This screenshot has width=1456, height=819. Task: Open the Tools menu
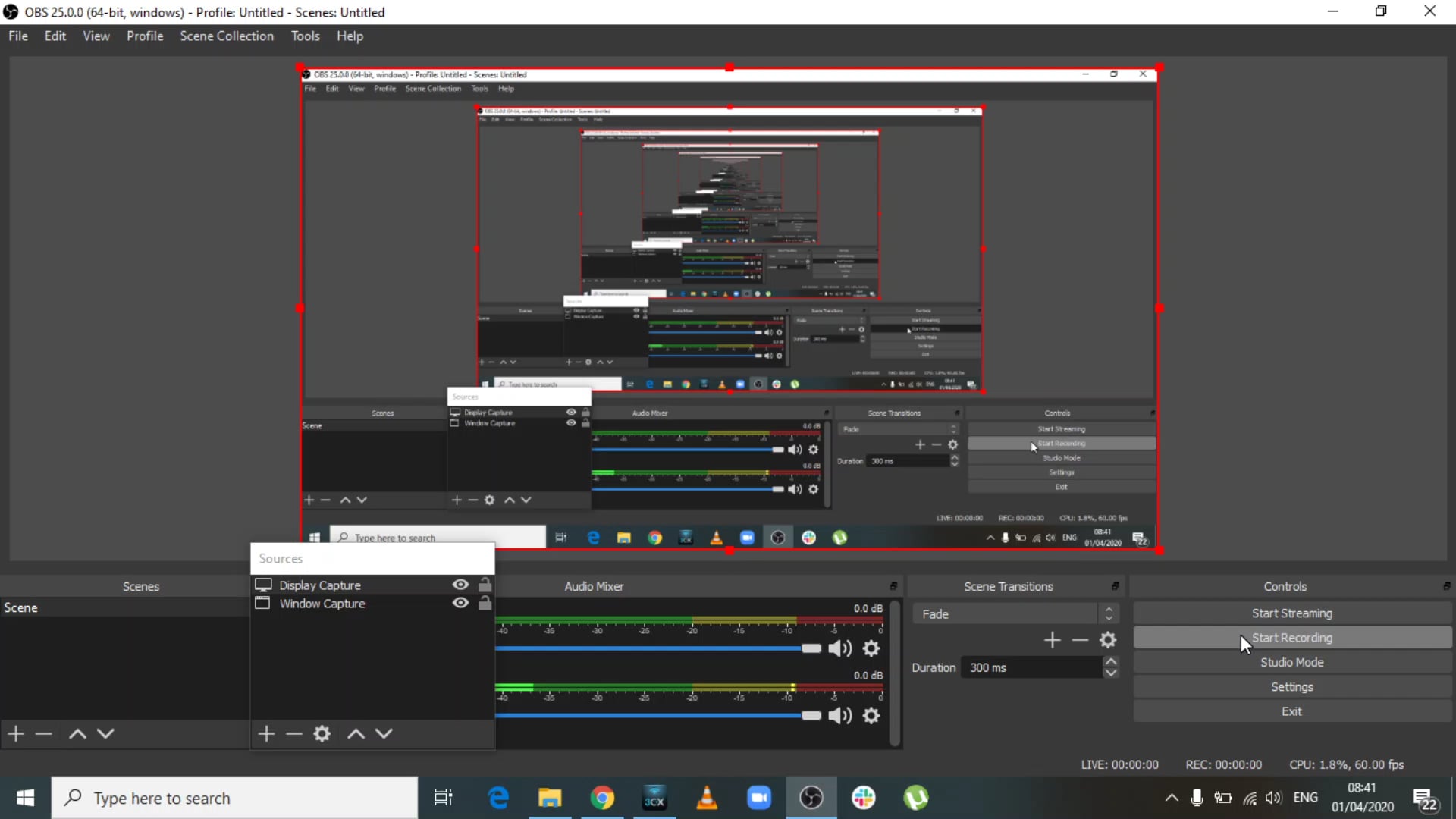coord(306,36)
